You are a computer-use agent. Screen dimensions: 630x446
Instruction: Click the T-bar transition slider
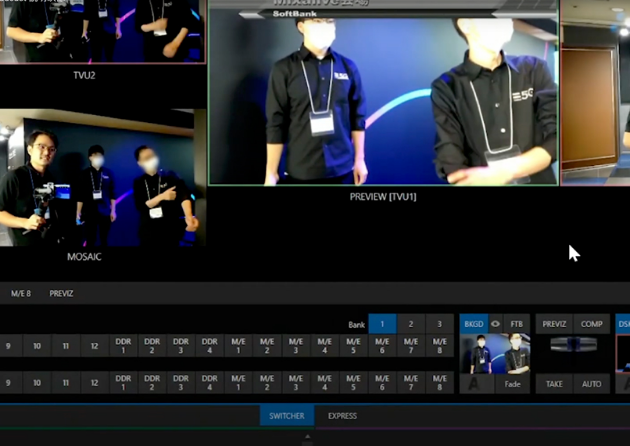point(573,344)
